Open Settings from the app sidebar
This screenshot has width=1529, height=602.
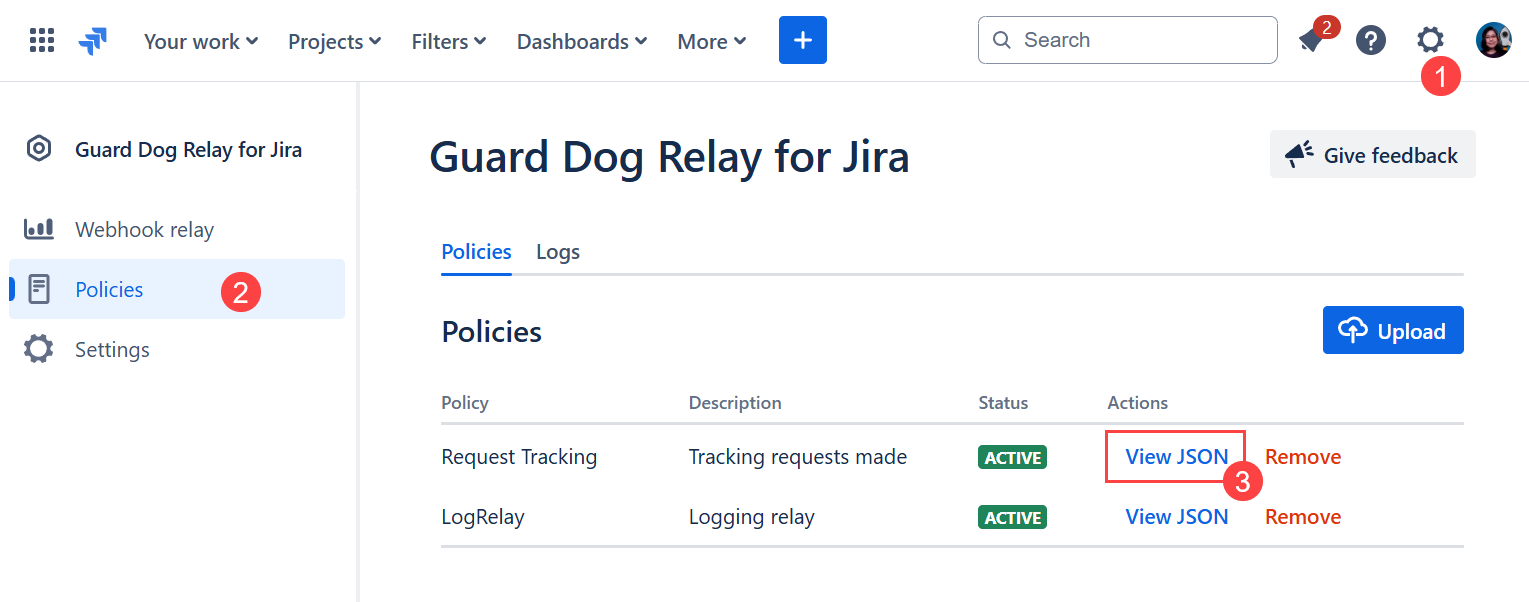(x=112, y=349)
